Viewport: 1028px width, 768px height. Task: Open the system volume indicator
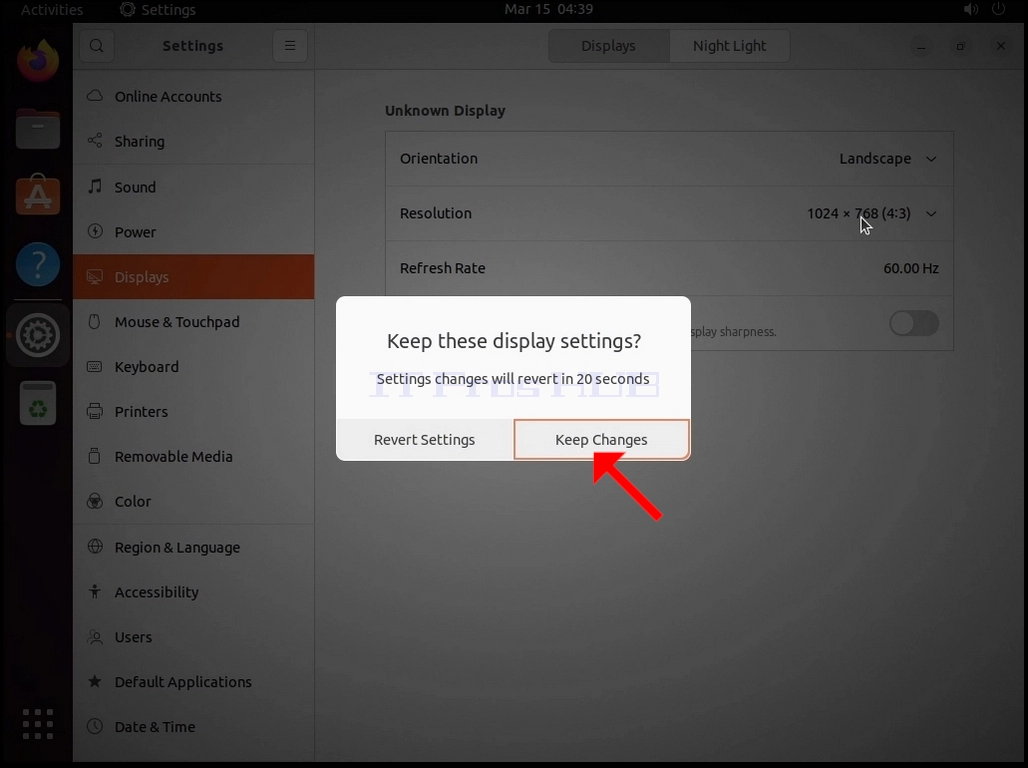coord(970,9)
